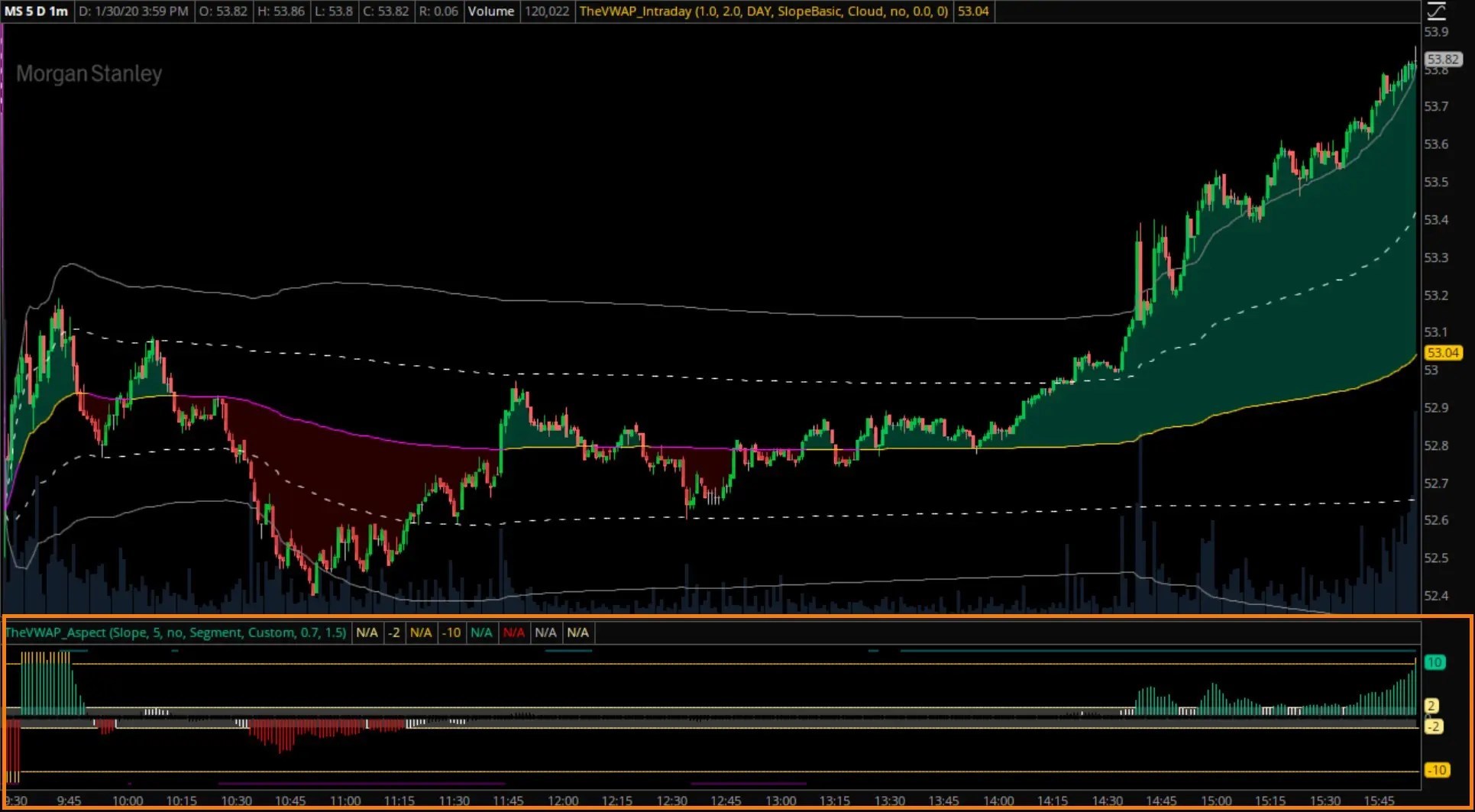Click the 53.3 price axis label

[x=1436, y=257]
